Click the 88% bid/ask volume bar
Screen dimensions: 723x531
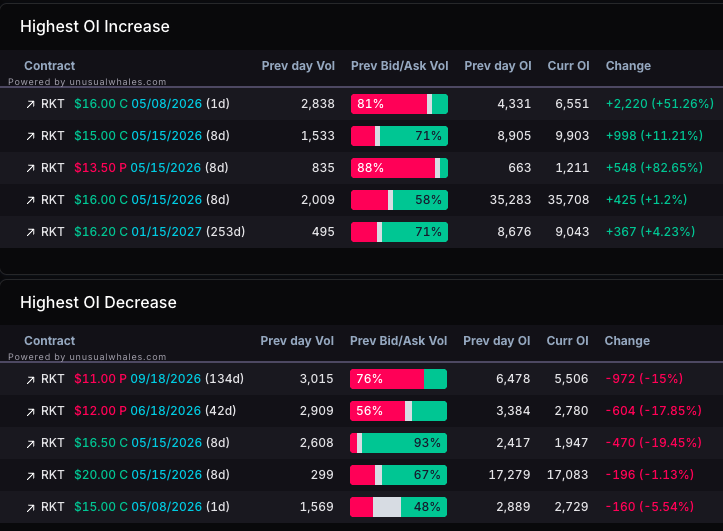tap(399, 168)
